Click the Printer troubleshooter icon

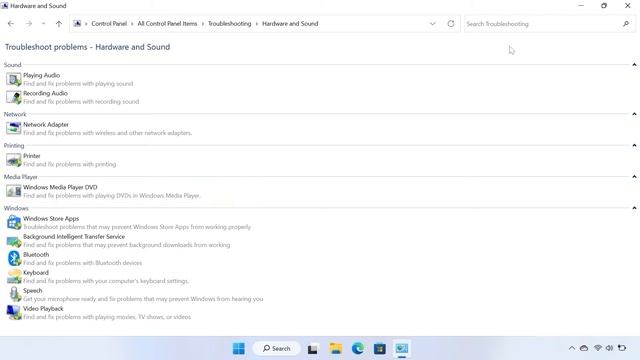click(13, 160)
